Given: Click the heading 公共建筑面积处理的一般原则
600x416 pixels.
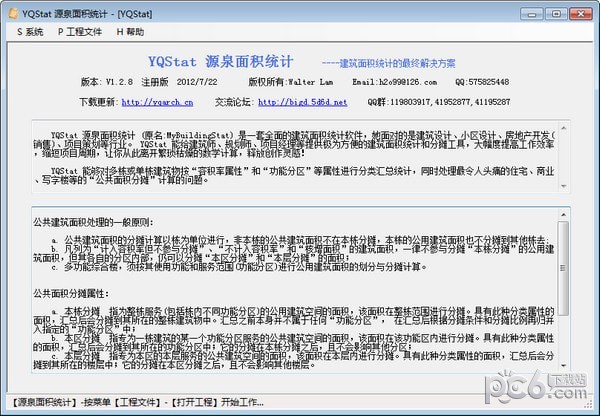Looking at the screenshot, I should (x=93, y=222).
